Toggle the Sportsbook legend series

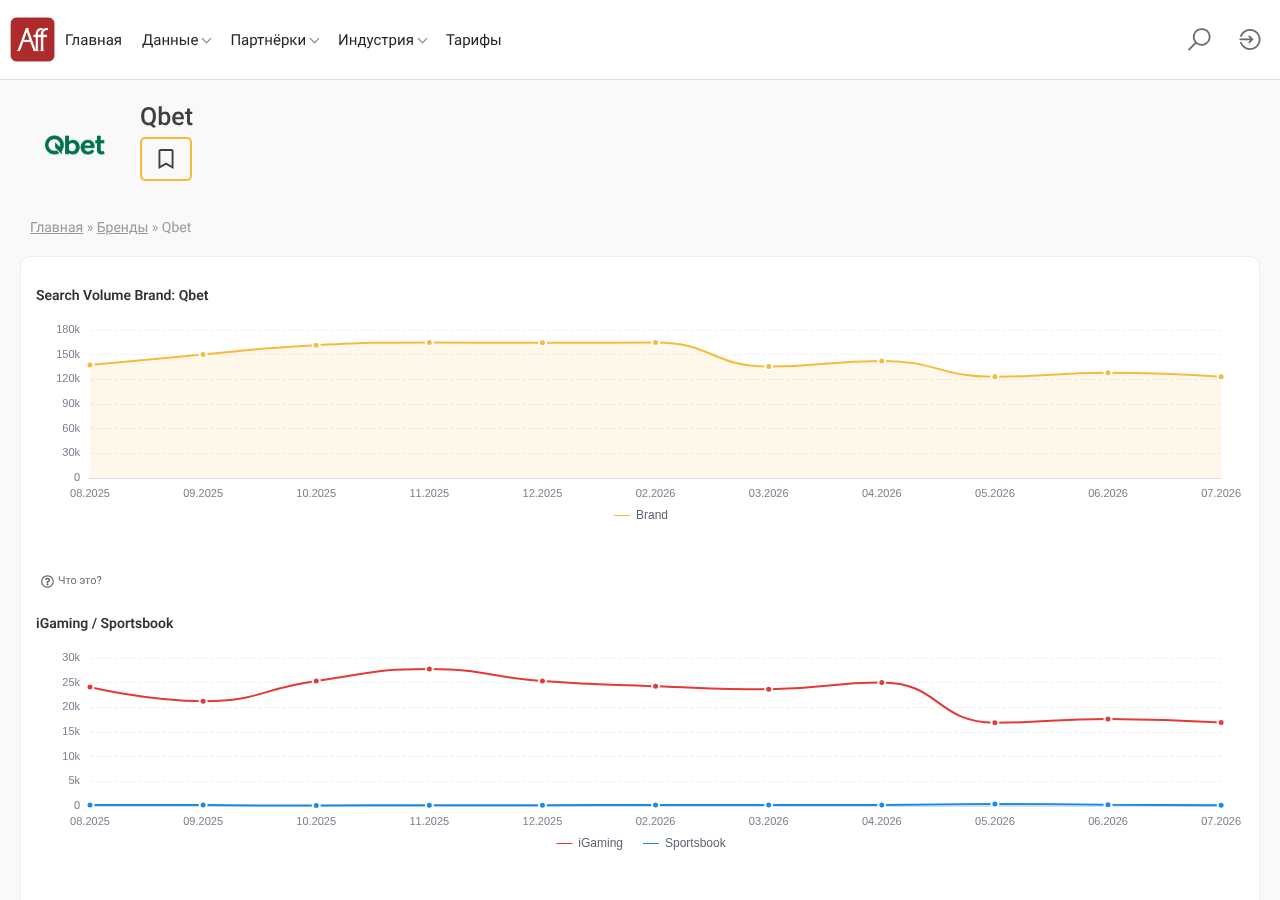coord(684,843)
